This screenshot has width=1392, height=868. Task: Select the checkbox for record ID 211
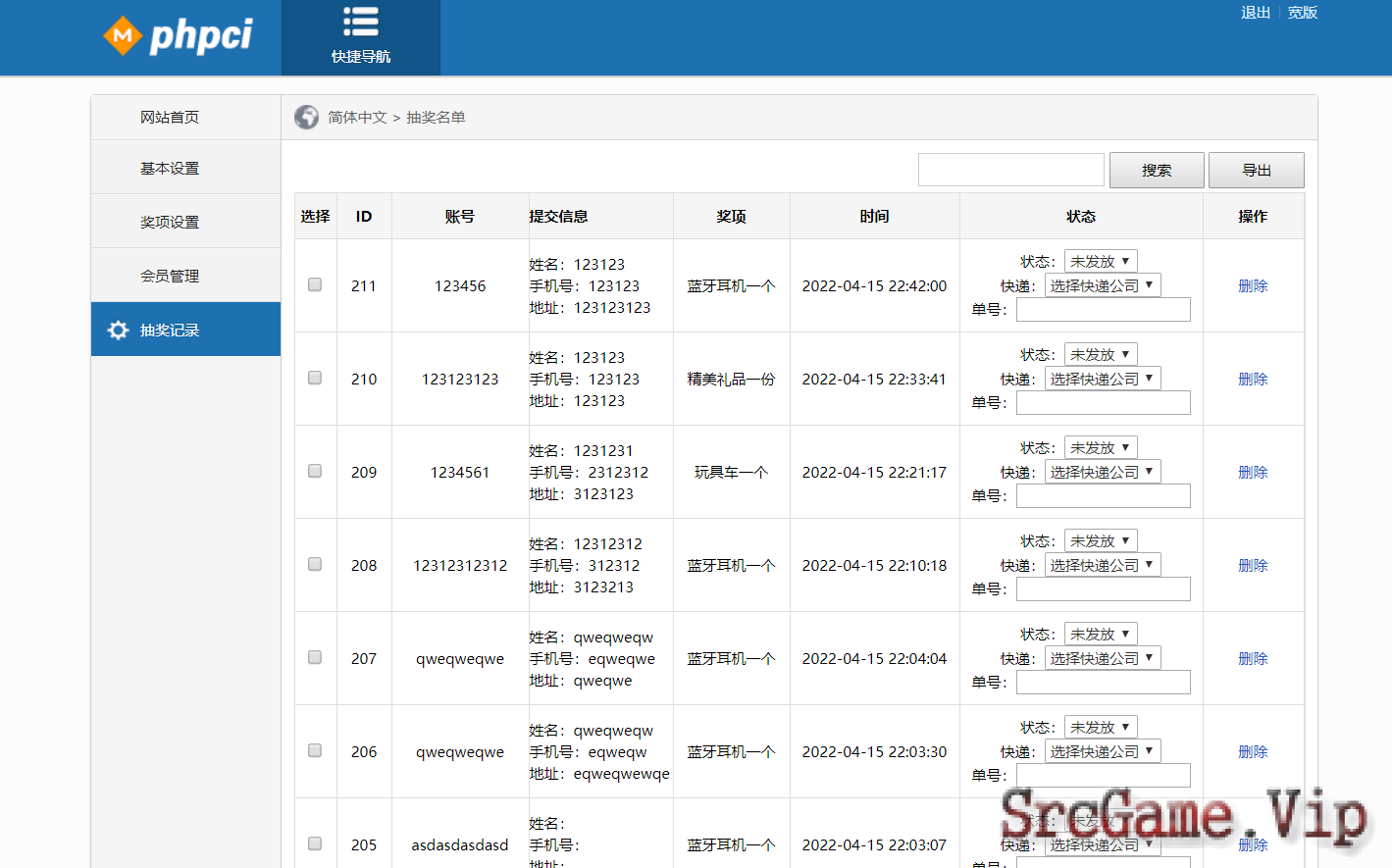click(x=315, y=284)
